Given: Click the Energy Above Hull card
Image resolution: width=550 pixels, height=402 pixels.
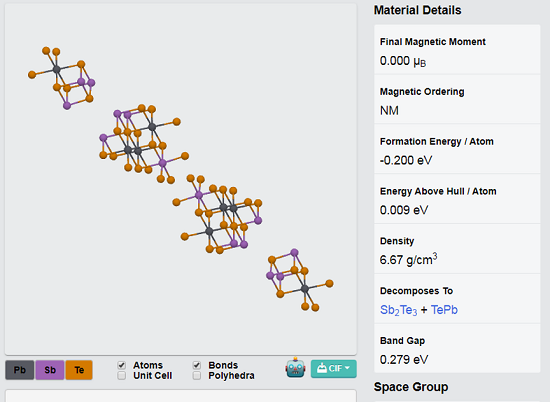Looking at the screenshot, I should 457,199.
